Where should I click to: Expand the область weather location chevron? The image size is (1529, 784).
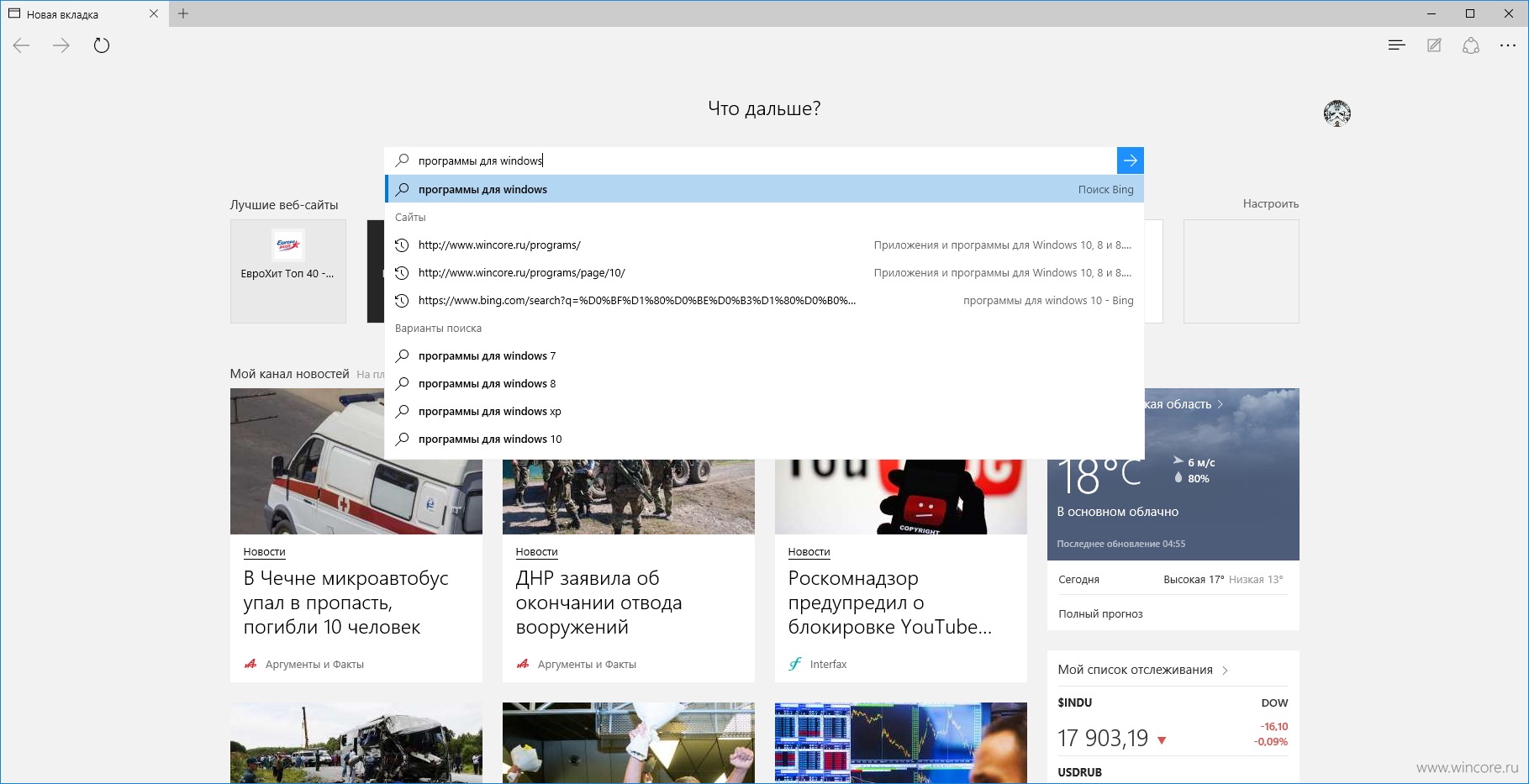click(x=1221, y=404)
